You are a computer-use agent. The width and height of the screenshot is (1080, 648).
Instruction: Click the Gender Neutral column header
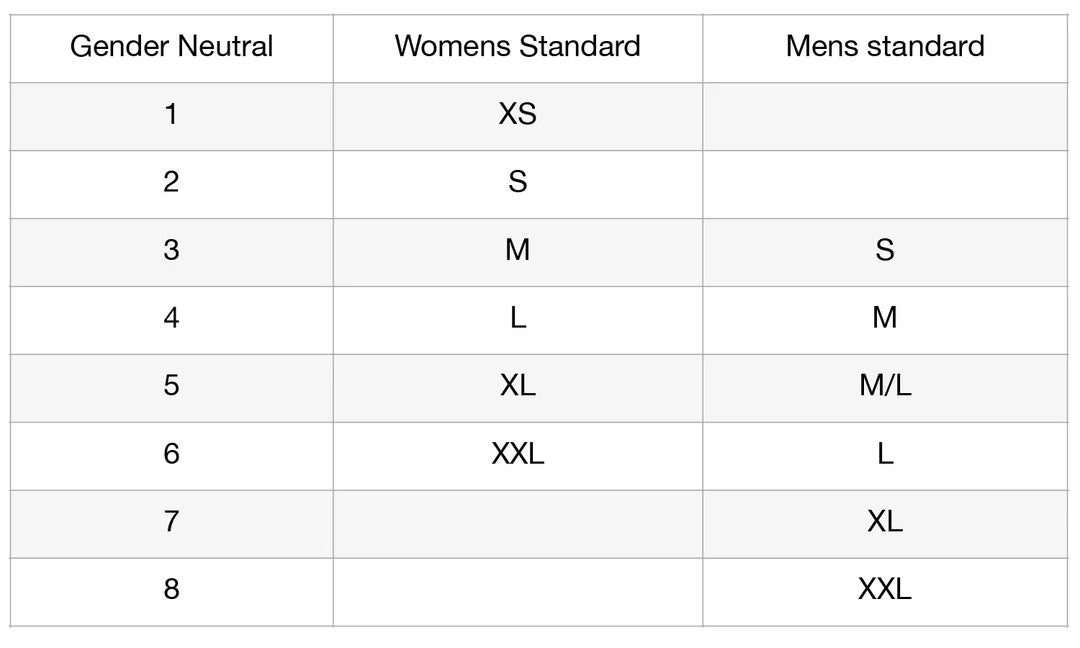click(171, 46)
